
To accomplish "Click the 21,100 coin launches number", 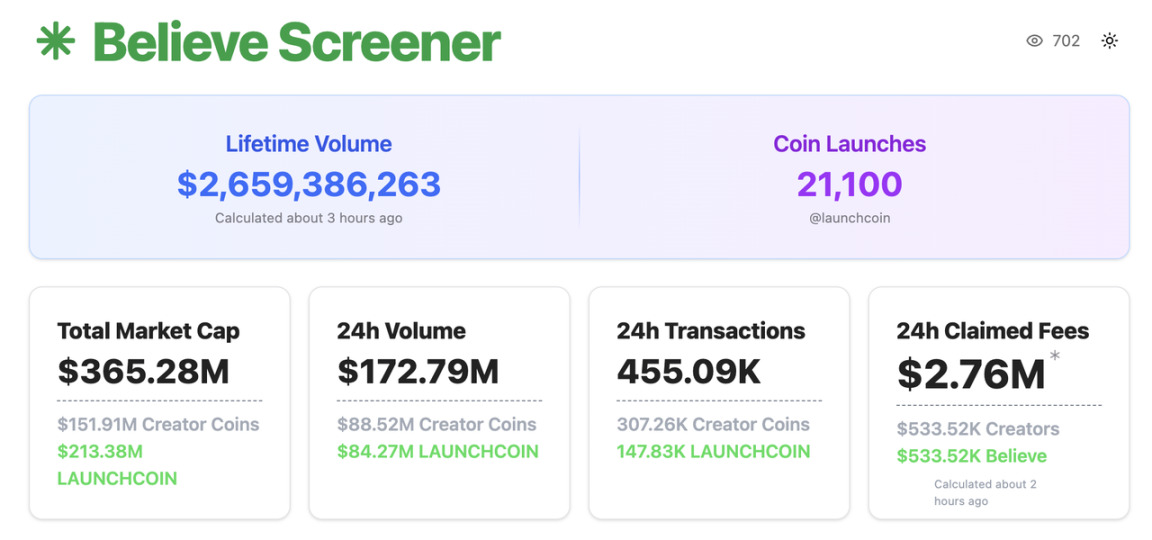I will (x=849, y=184).
